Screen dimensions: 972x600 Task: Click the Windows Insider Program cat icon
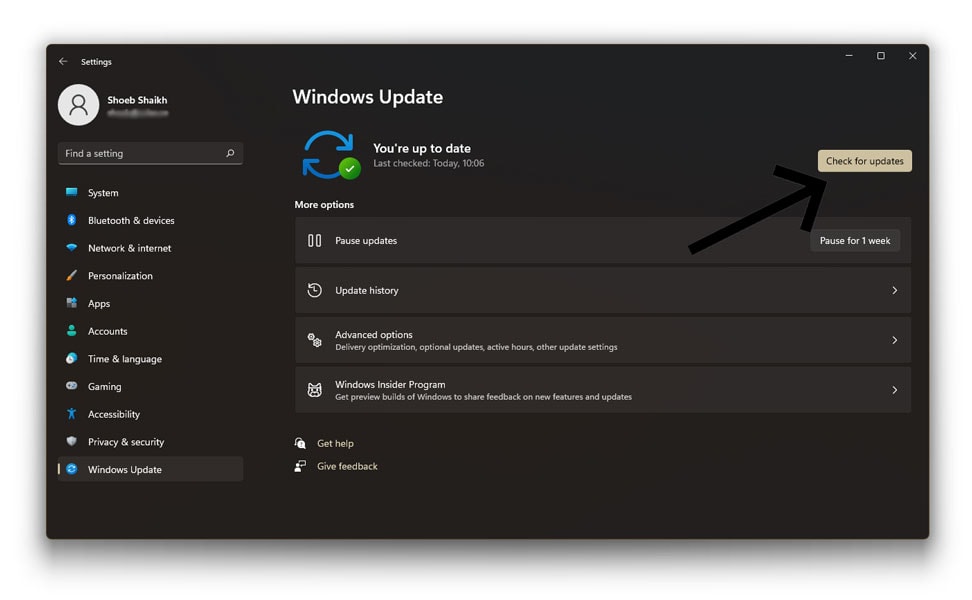click(314, 390)
